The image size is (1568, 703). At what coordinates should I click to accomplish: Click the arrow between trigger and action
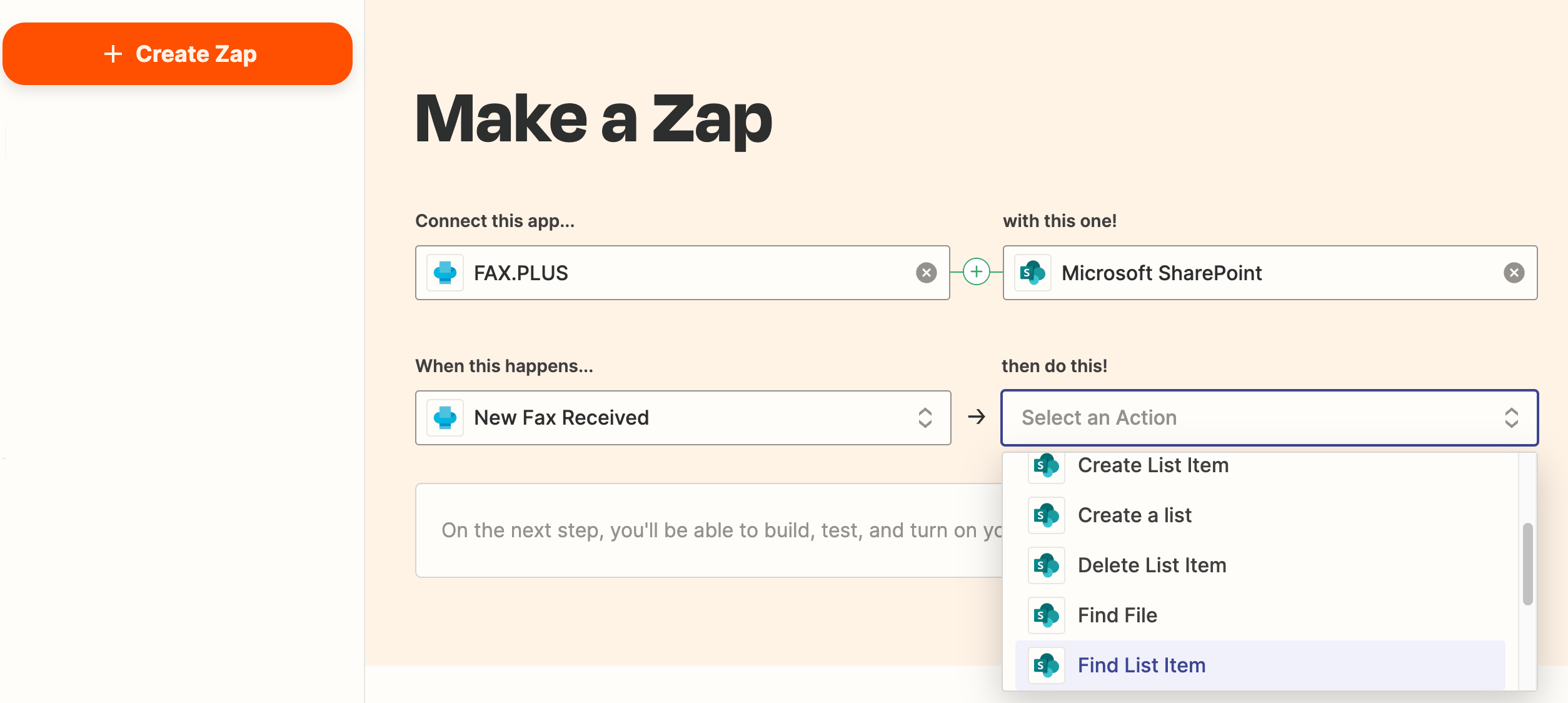[x=976, y=417]
